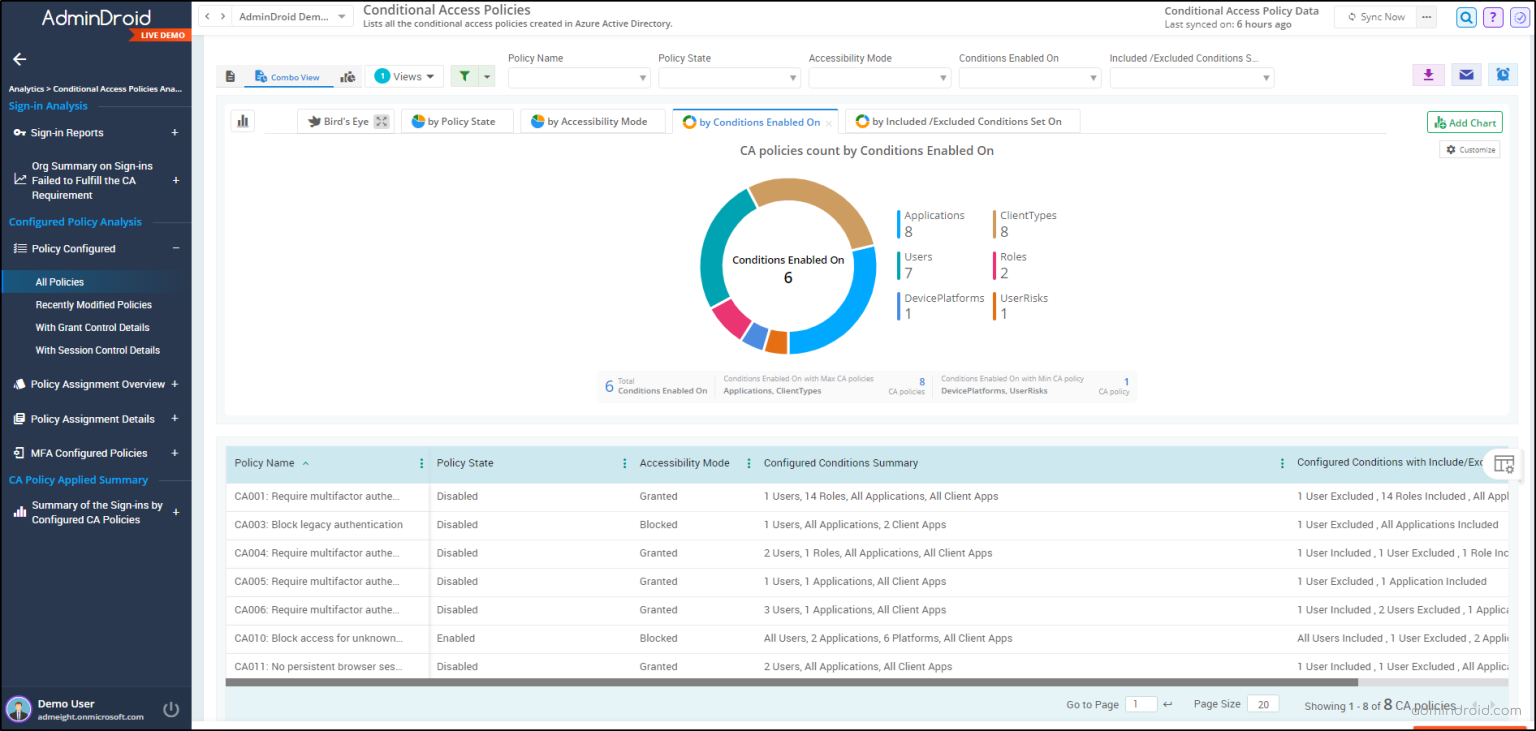The height and width of the screenshot is (731, 1536).
Task: Toggle sorting on the Policy Name column
Action: [266, 463]
